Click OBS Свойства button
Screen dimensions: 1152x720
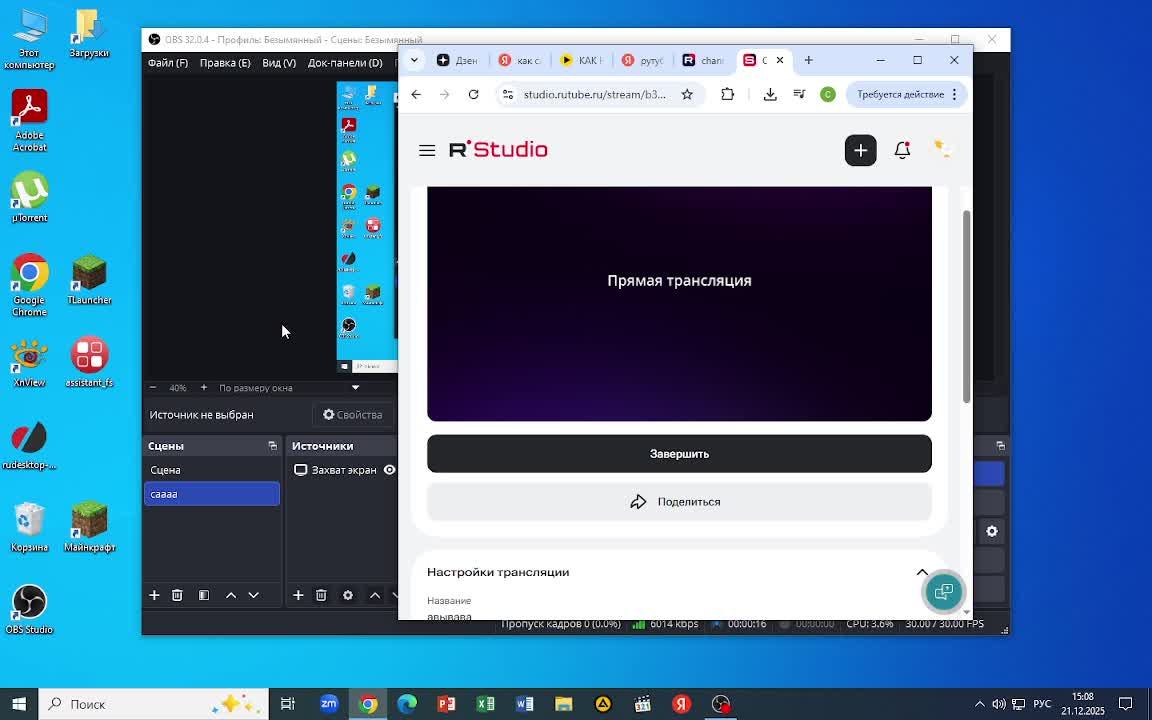[353, 415]
